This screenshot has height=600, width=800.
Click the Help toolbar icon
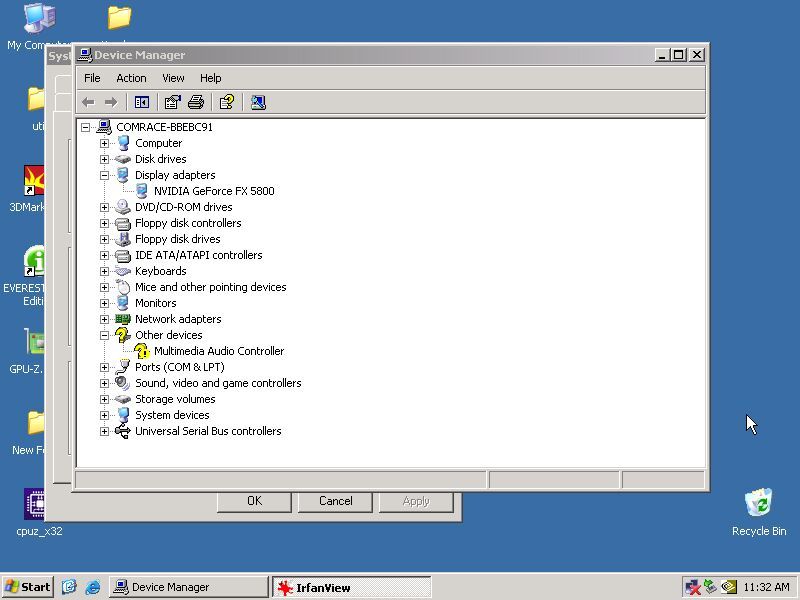227,103
